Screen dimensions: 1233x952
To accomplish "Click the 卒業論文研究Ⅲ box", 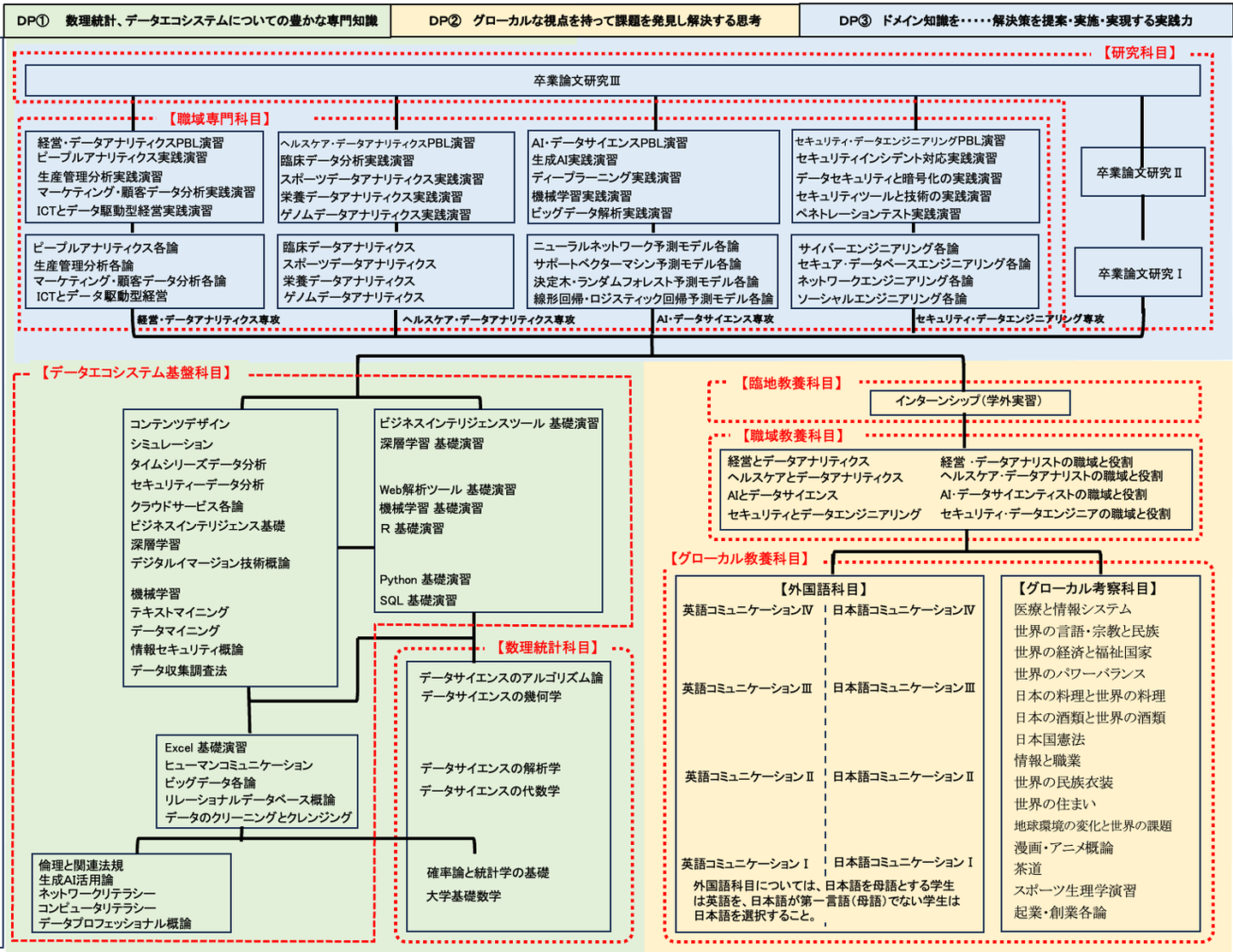I will tap(612, 80).
